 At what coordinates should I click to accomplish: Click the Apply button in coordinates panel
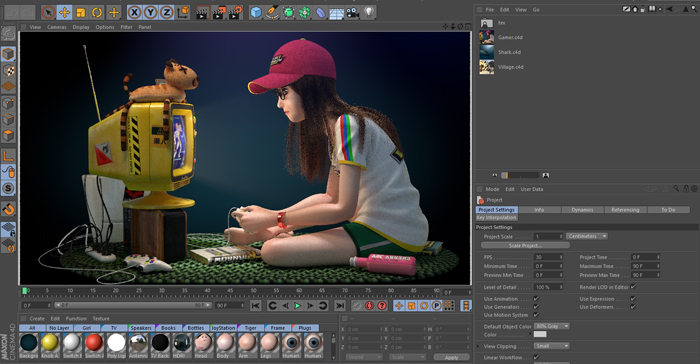click(451, 357)
